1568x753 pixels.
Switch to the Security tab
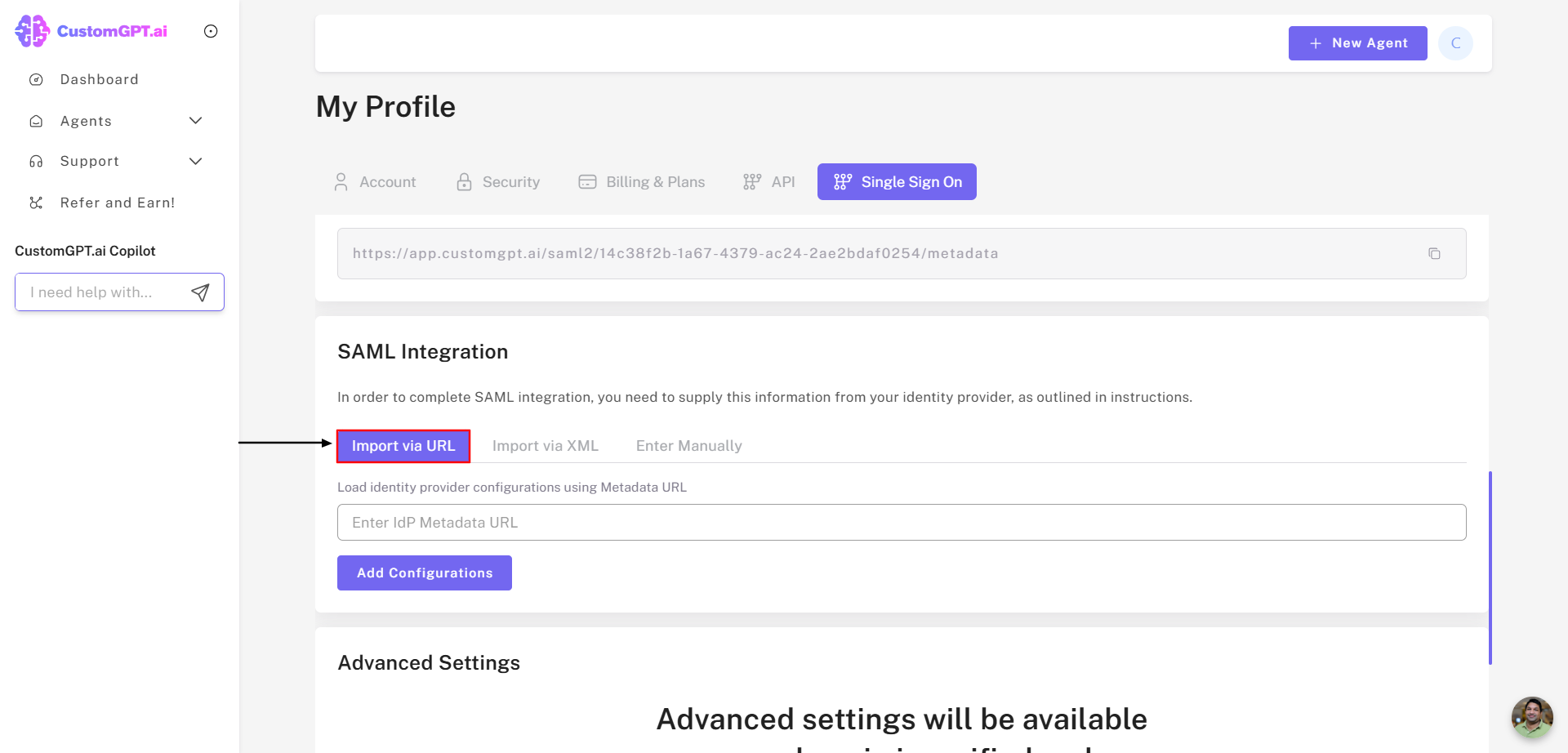tap(499, 182)
